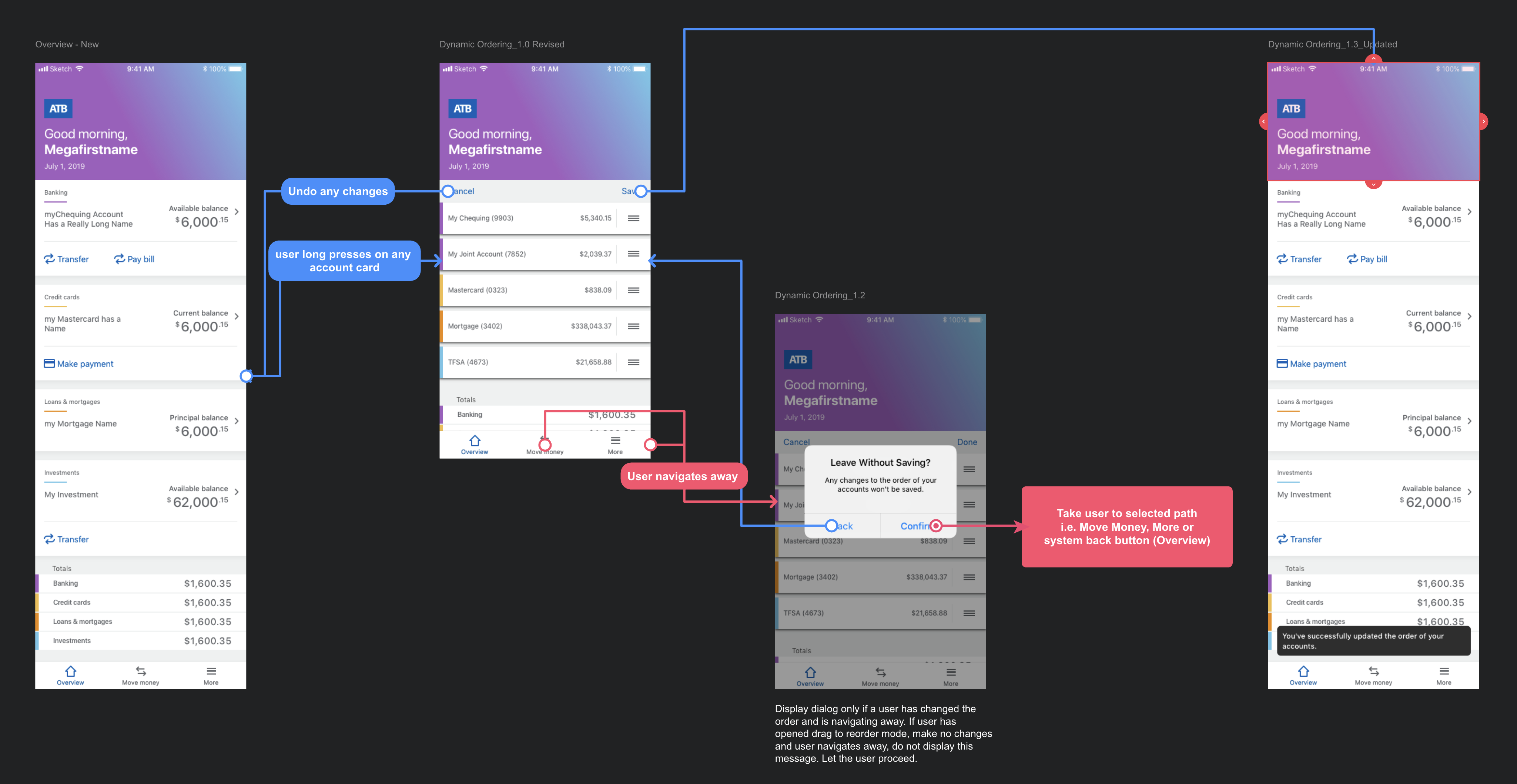Click the red right-arrow handle on selected header
The image size is (1517, 784).
(1483, 121)
